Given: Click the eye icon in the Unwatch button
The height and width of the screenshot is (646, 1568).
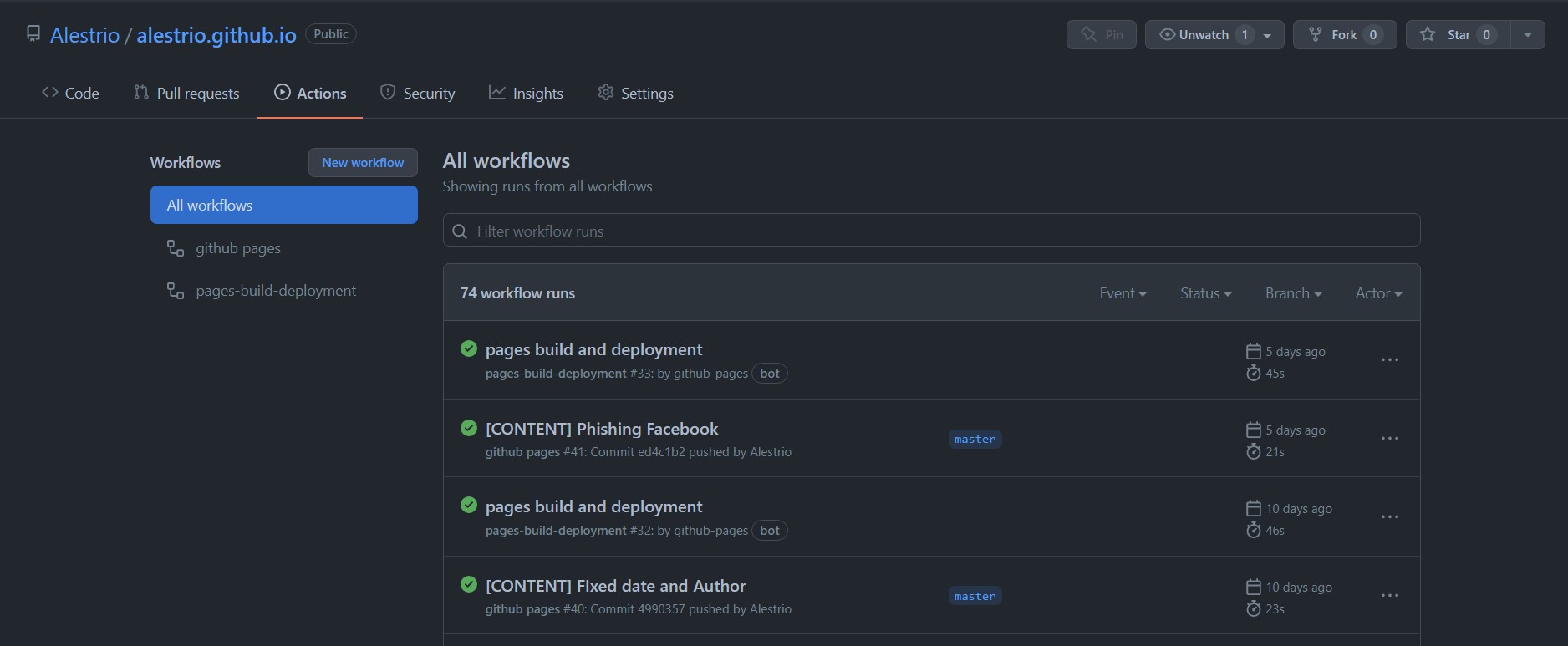Looking at the screenshot, I should (1167, 34).
